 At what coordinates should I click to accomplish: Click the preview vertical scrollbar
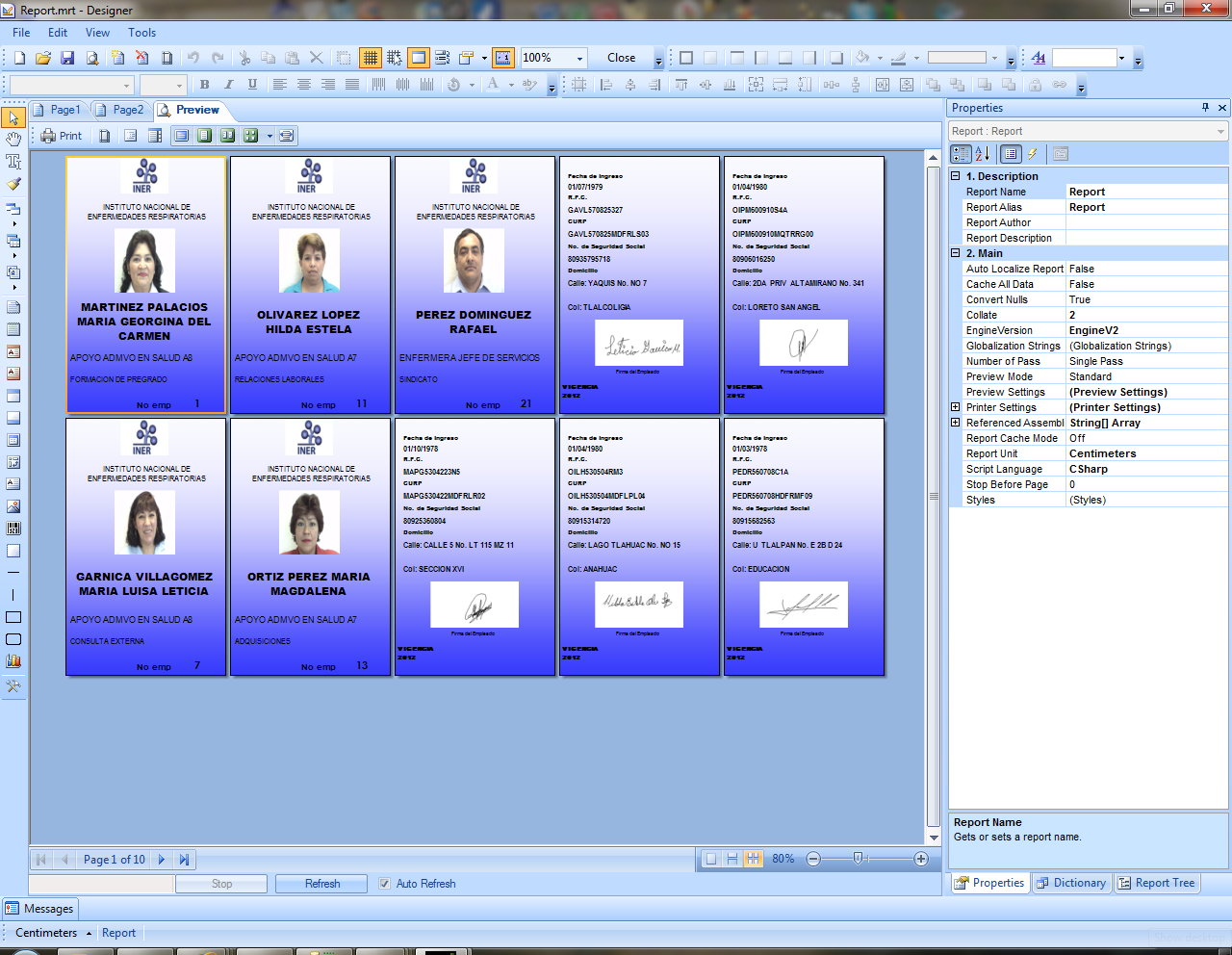click(x=933, y=496)
